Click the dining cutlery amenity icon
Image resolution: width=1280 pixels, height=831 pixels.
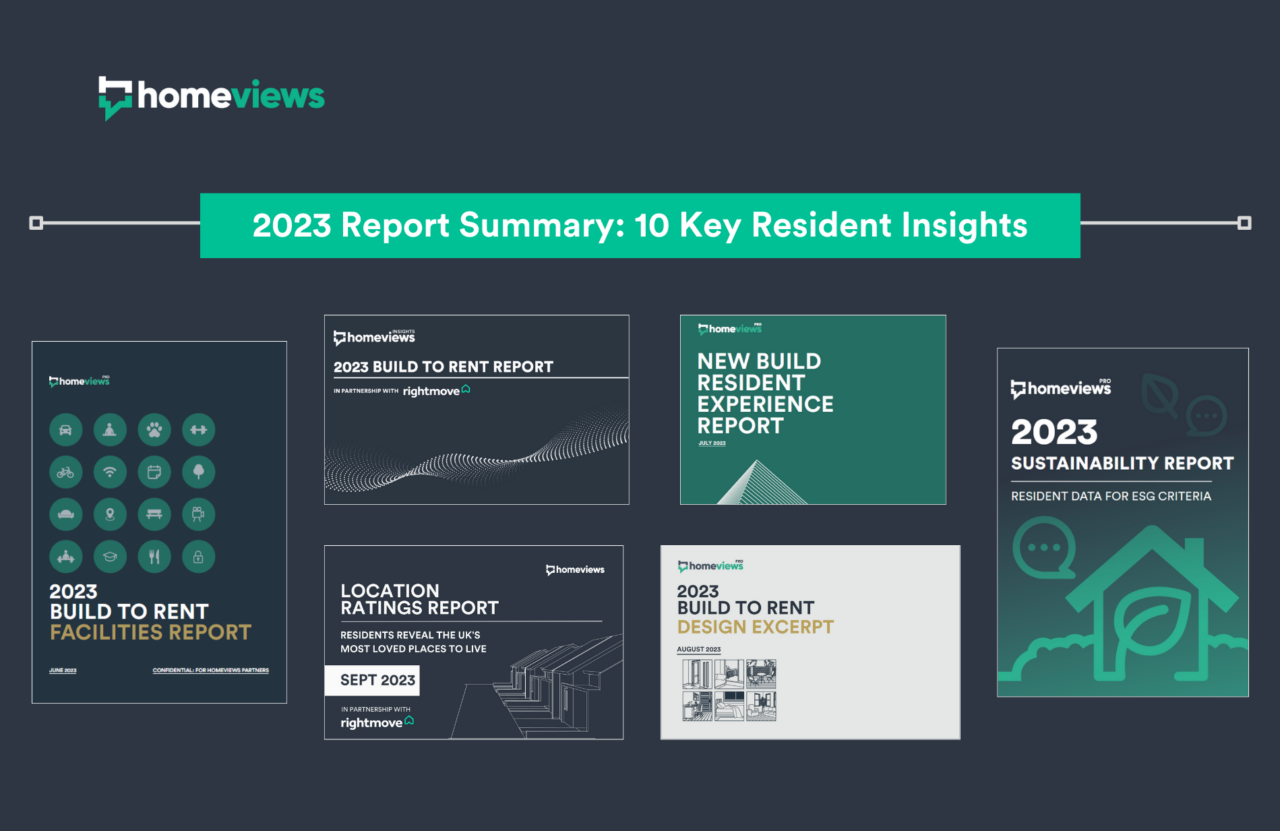click(x=154, y=556)
